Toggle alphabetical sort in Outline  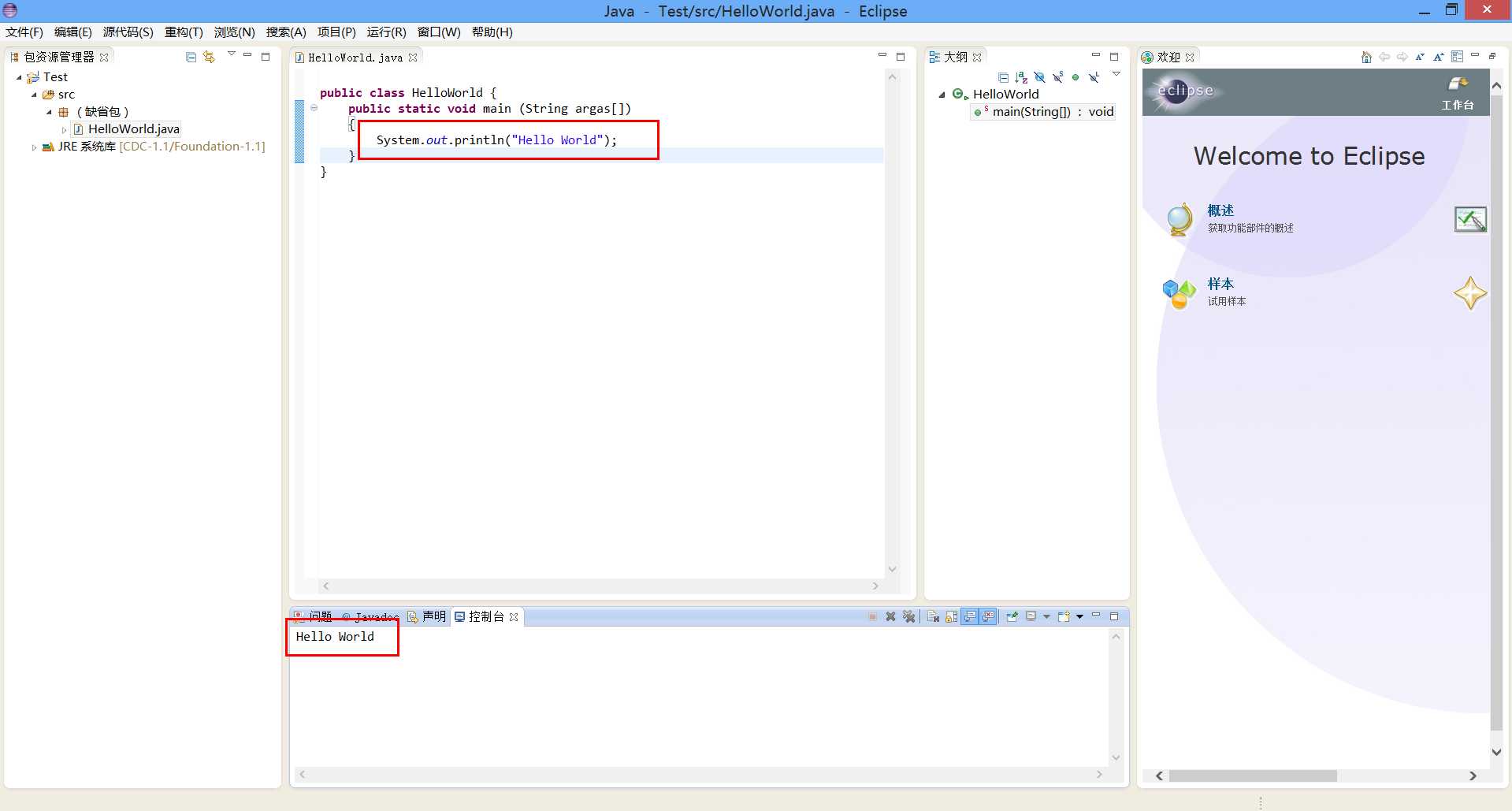pyautogui.click(x=1021, y=77)
